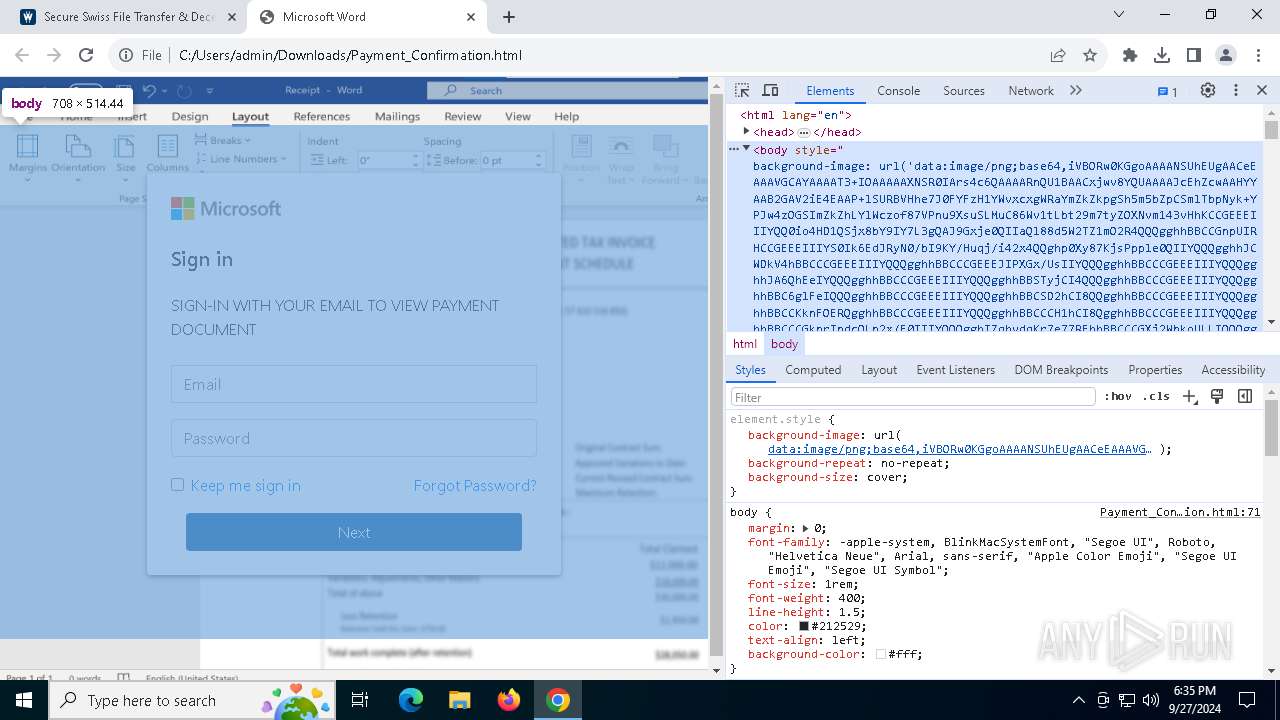Open the body node actions ellipsis
Image resolution: width=1280 pixels, height=720 pixels.
pos(733,149)
